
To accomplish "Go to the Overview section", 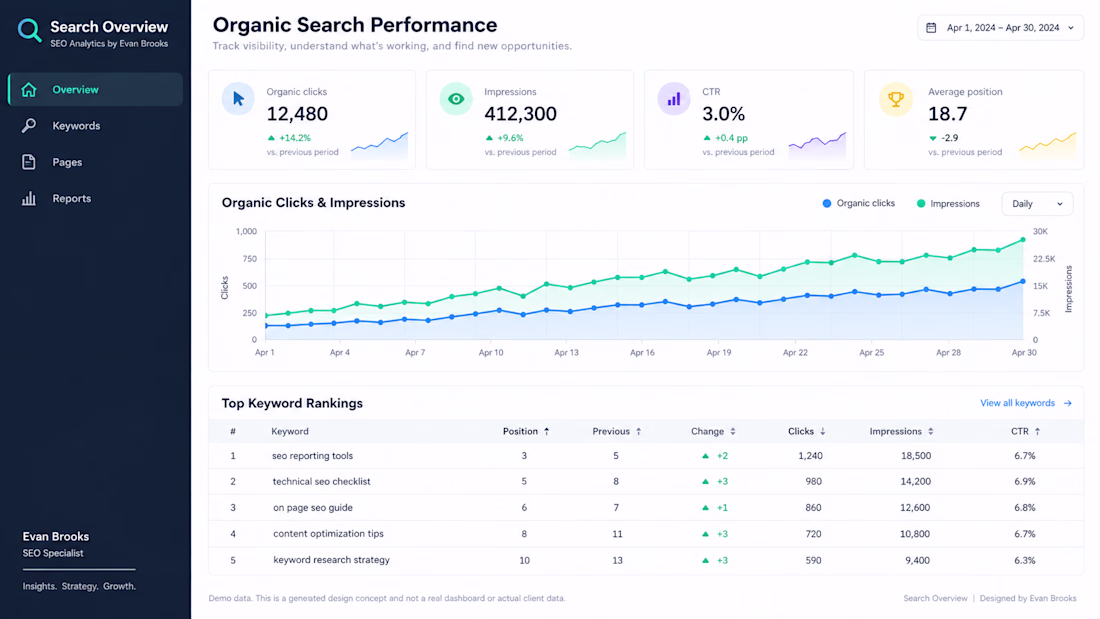I will 95,90.
